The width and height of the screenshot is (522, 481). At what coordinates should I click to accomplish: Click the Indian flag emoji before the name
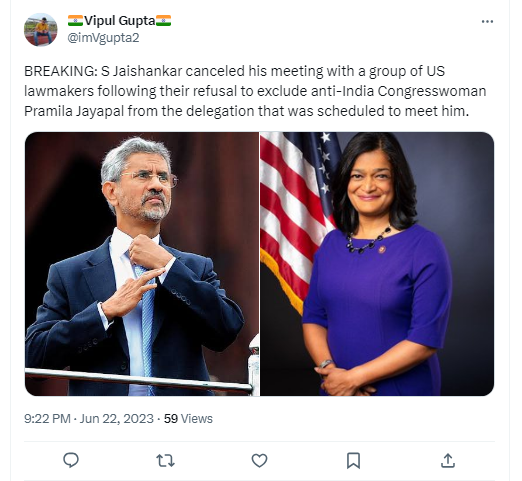click(x=75, y=21)
